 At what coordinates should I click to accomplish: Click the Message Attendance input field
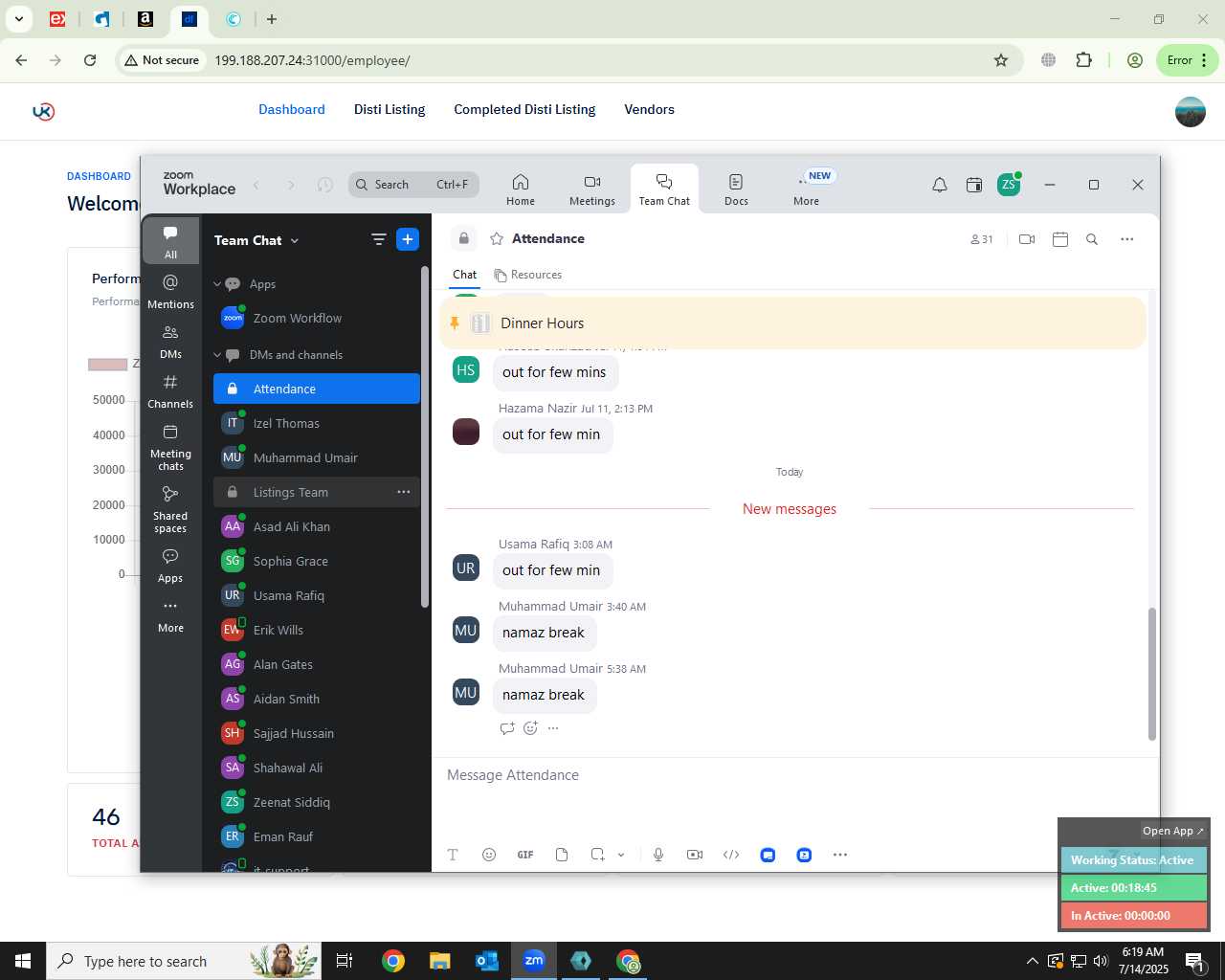click(x=794, y=775)
